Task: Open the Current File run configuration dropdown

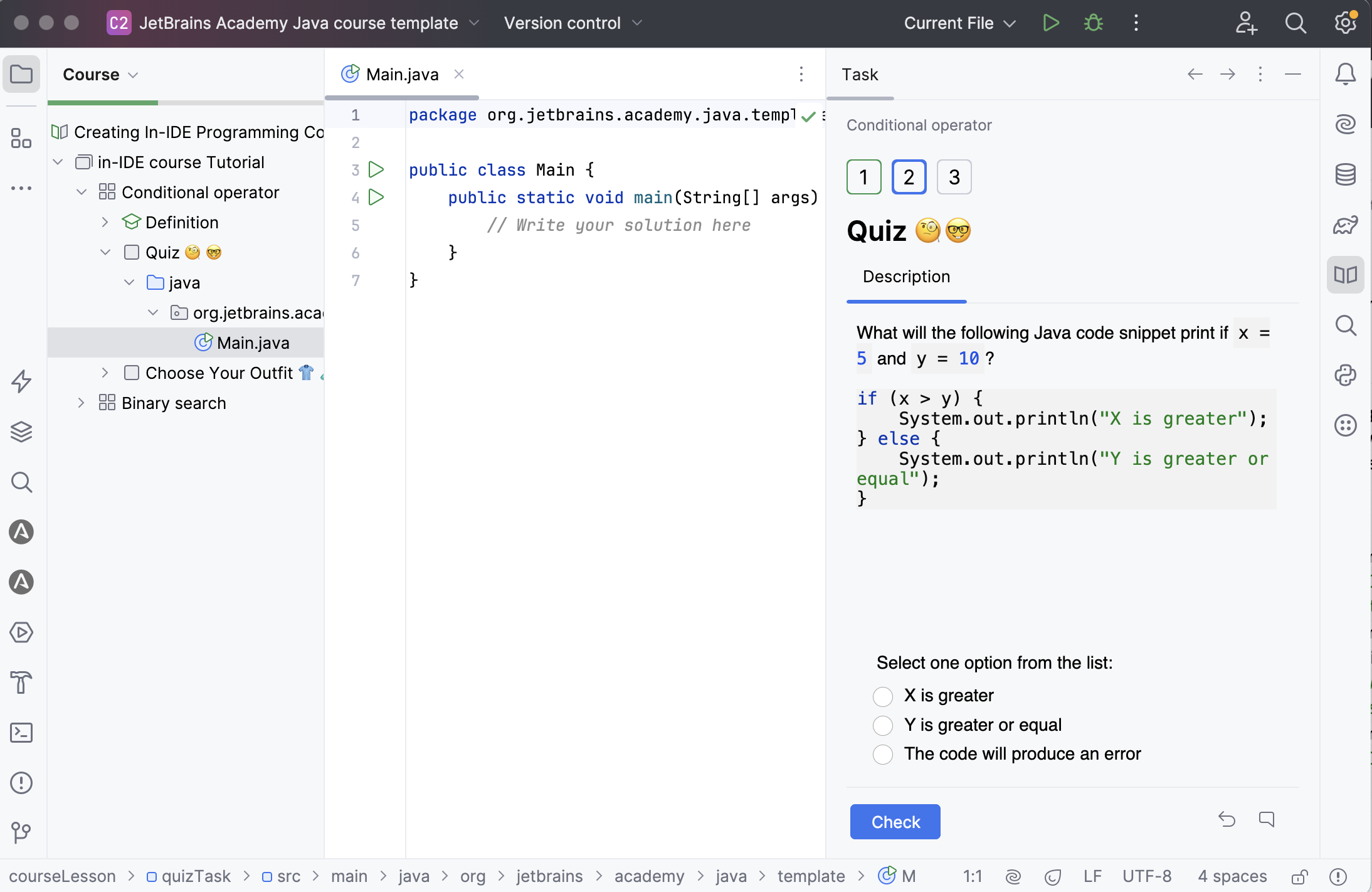Action: 959,23
